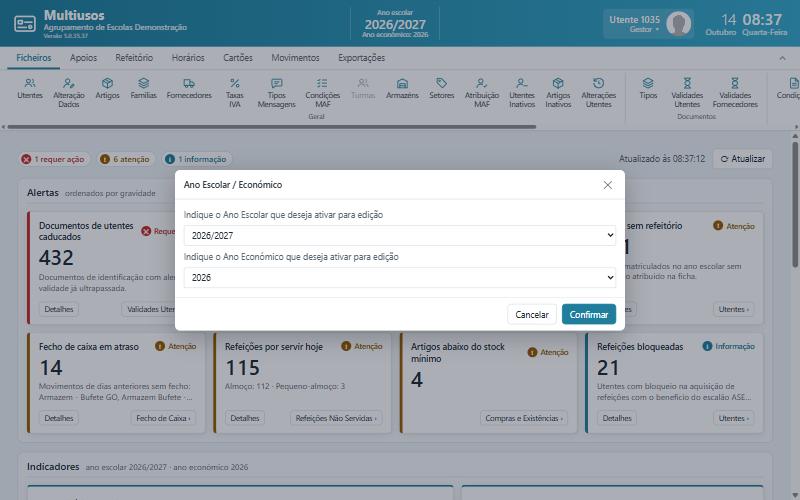The width and height of the screenshot is (800, 500).
Task: Click the horizontal ribbon scrollbar
Action: tap(271, 127)
